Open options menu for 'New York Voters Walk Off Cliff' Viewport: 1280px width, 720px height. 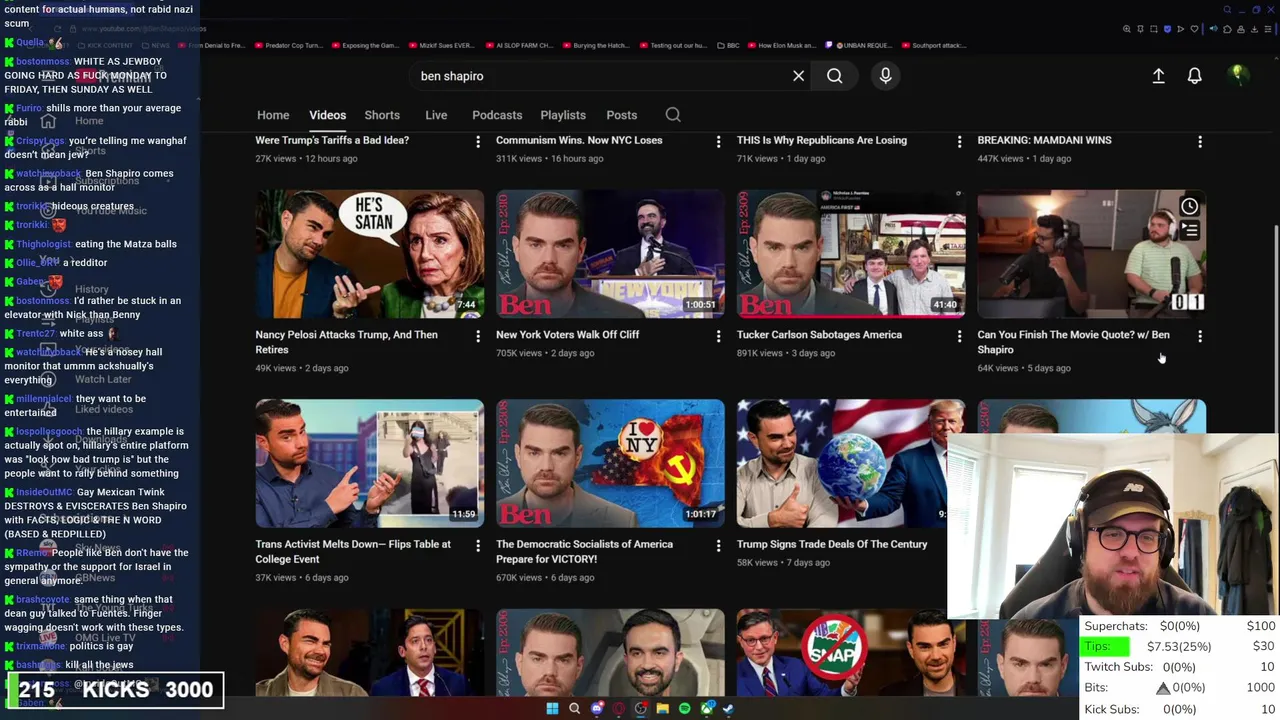pos(718,336)
